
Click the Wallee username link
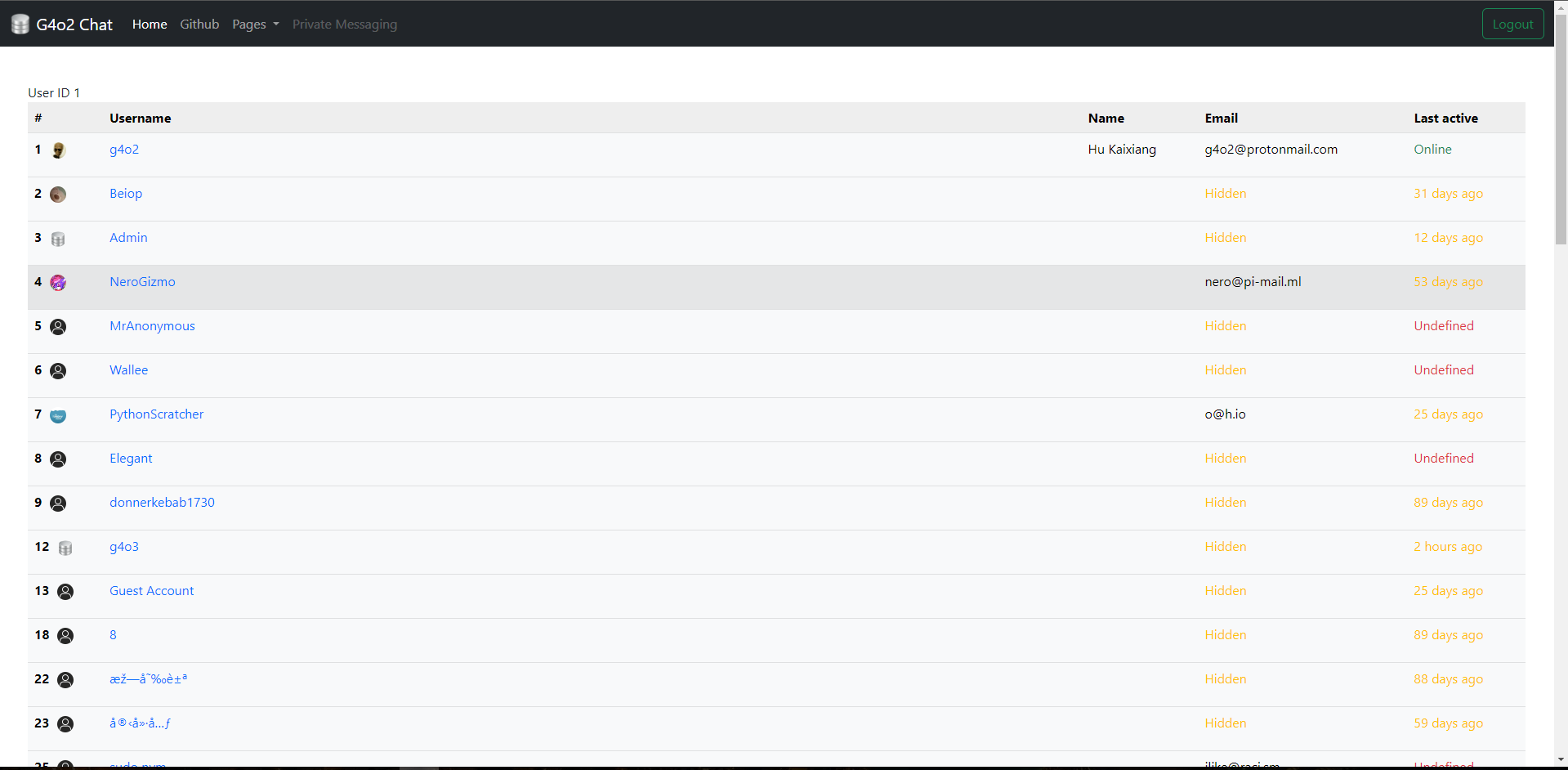click(x=128, y=370)
